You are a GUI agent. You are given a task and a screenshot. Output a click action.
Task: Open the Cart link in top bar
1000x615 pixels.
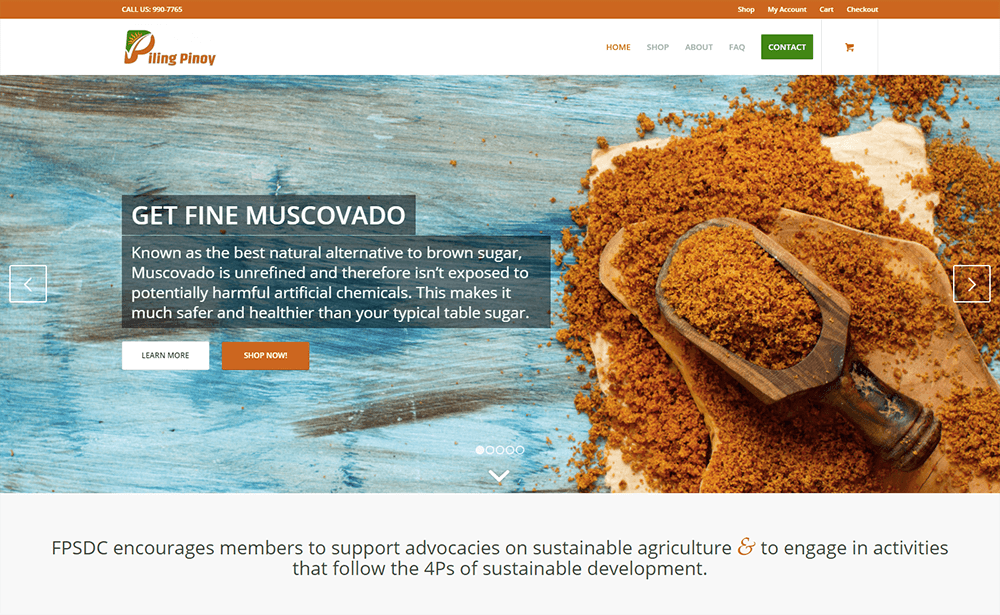827,10
